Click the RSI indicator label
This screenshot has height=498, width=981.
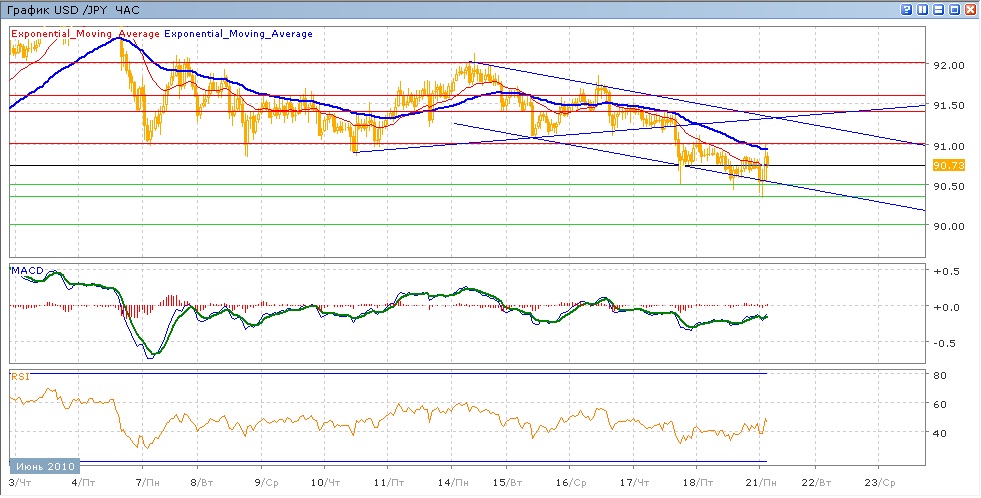(19, 377)
